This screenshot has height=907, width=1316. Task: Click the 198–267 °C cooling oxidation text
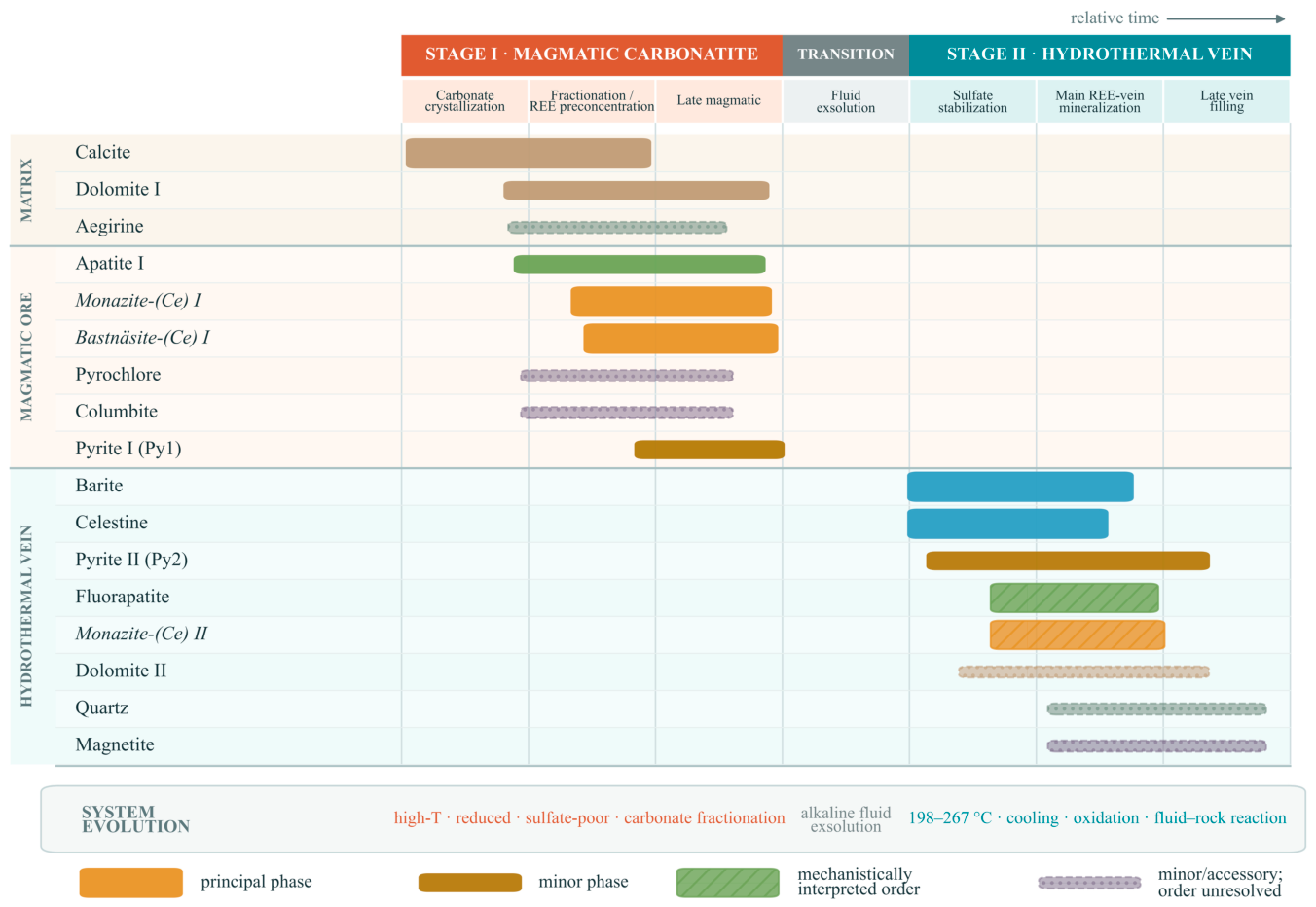click(x=1097, y=818)
